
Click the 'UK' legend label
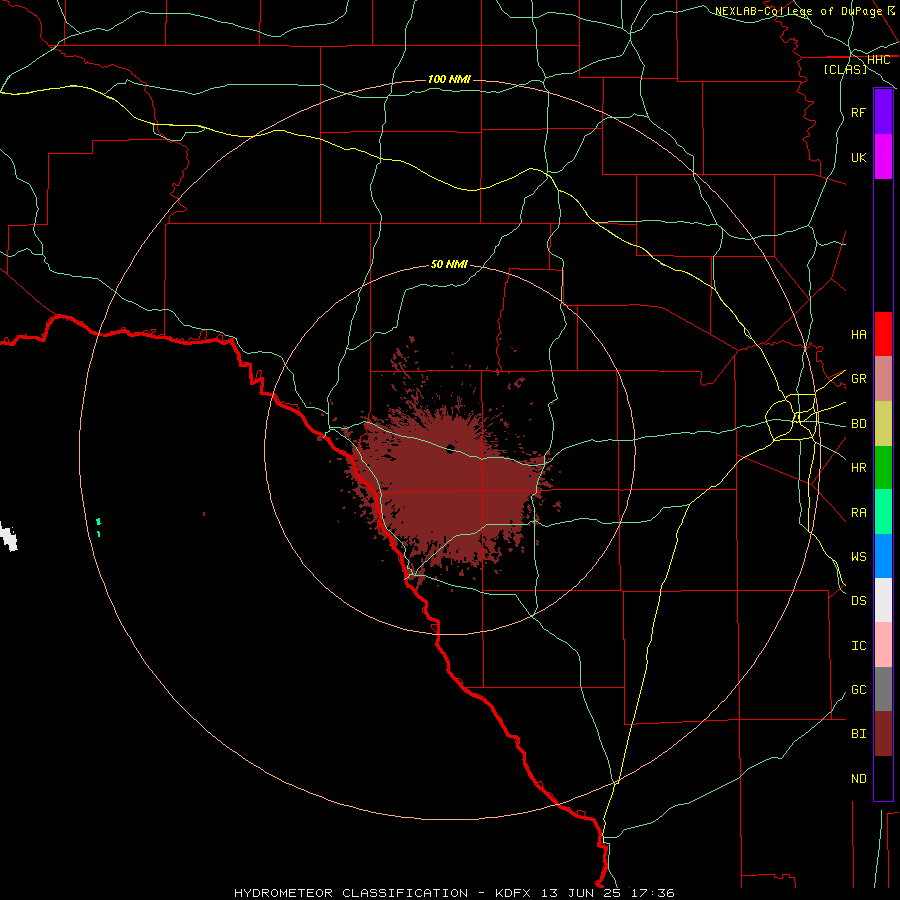pos(859,157)
